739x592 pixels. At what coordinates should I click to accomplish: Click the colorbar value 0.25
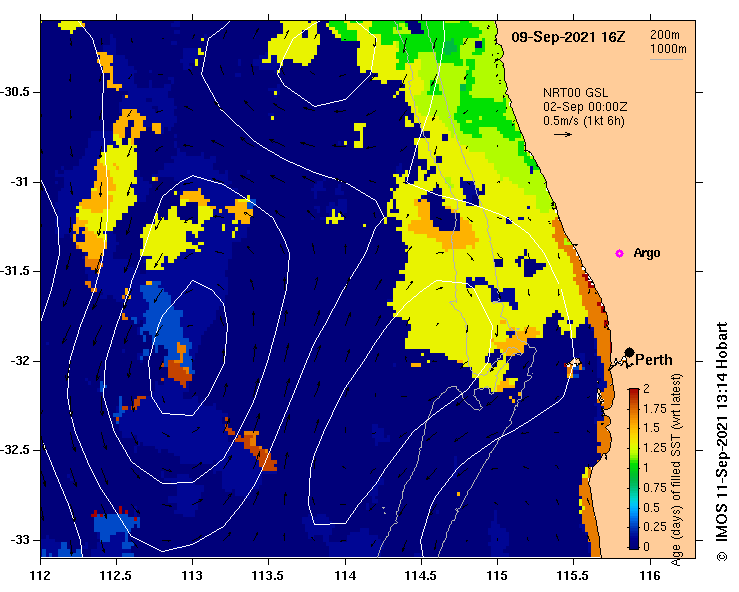tap(655, 527)
